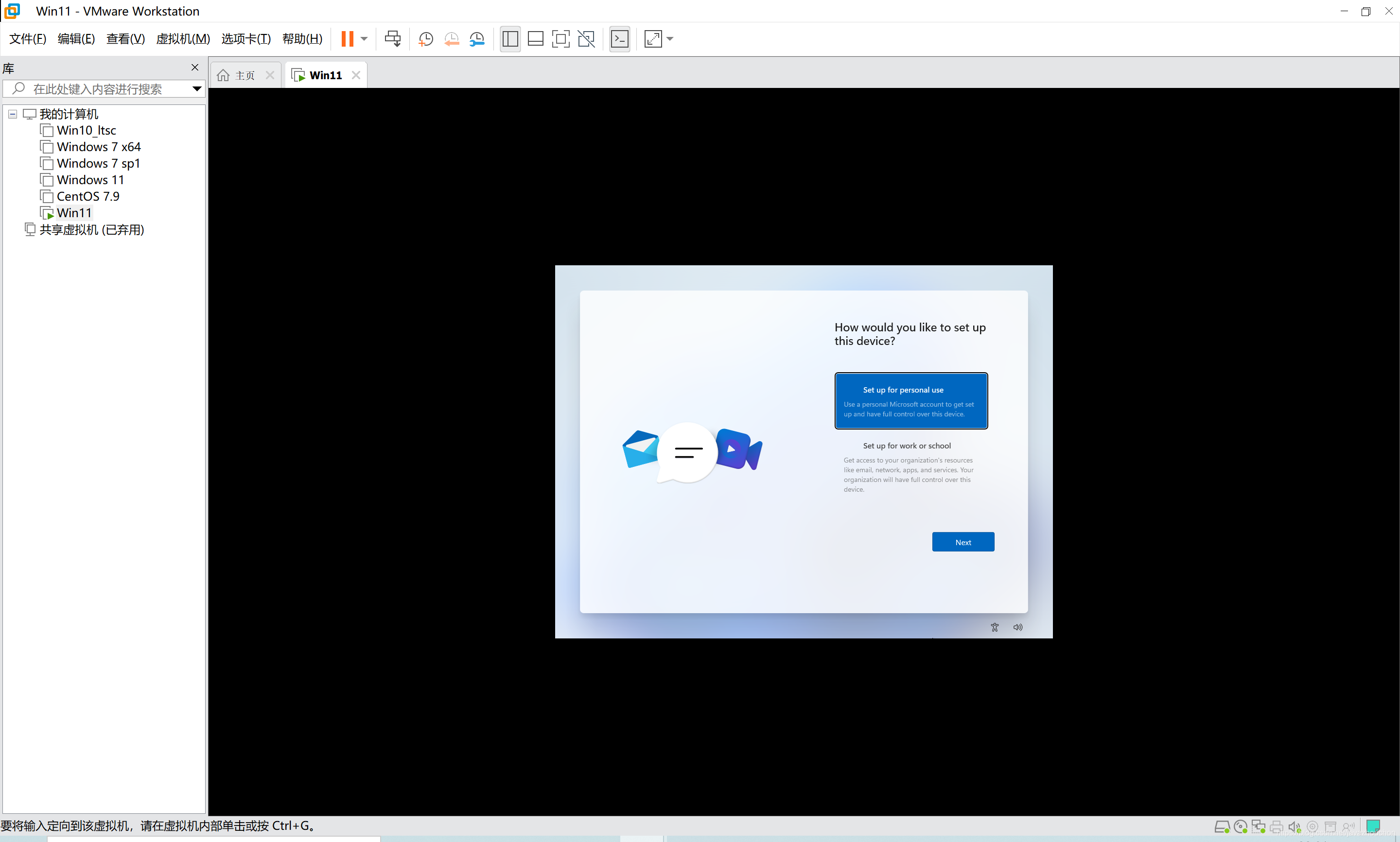The image size is (1400, 842).
Task: Open the power options dropdown arrow beside pause
Action: (364, 38)
